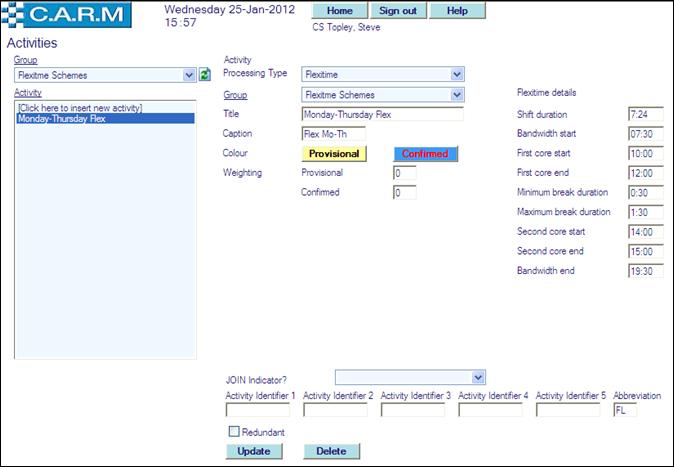The height and width of the screenshot is (467, 674).
Task: Pick the blue Confirmed colour swatch
Action: 425,154
